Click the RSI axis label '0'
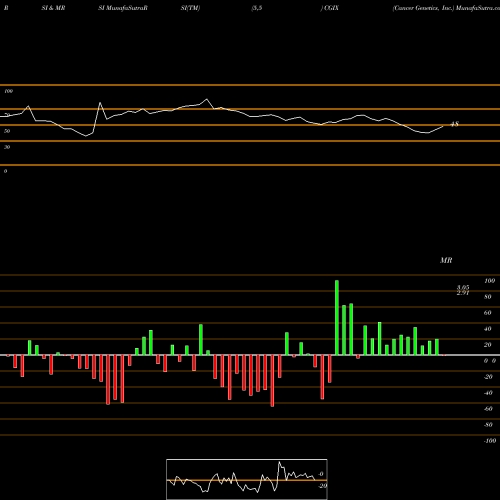Image resolution: width=500 pixels, height=500 pixels. 5,171
